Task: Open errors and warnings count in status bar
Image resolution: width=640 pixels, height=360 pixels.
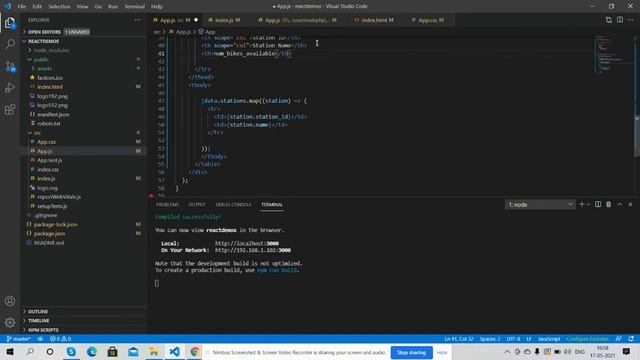Action: pos(60,339)
